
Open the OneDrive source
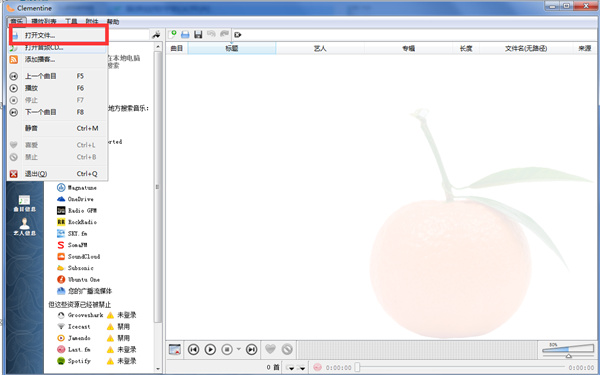[75, 199]
